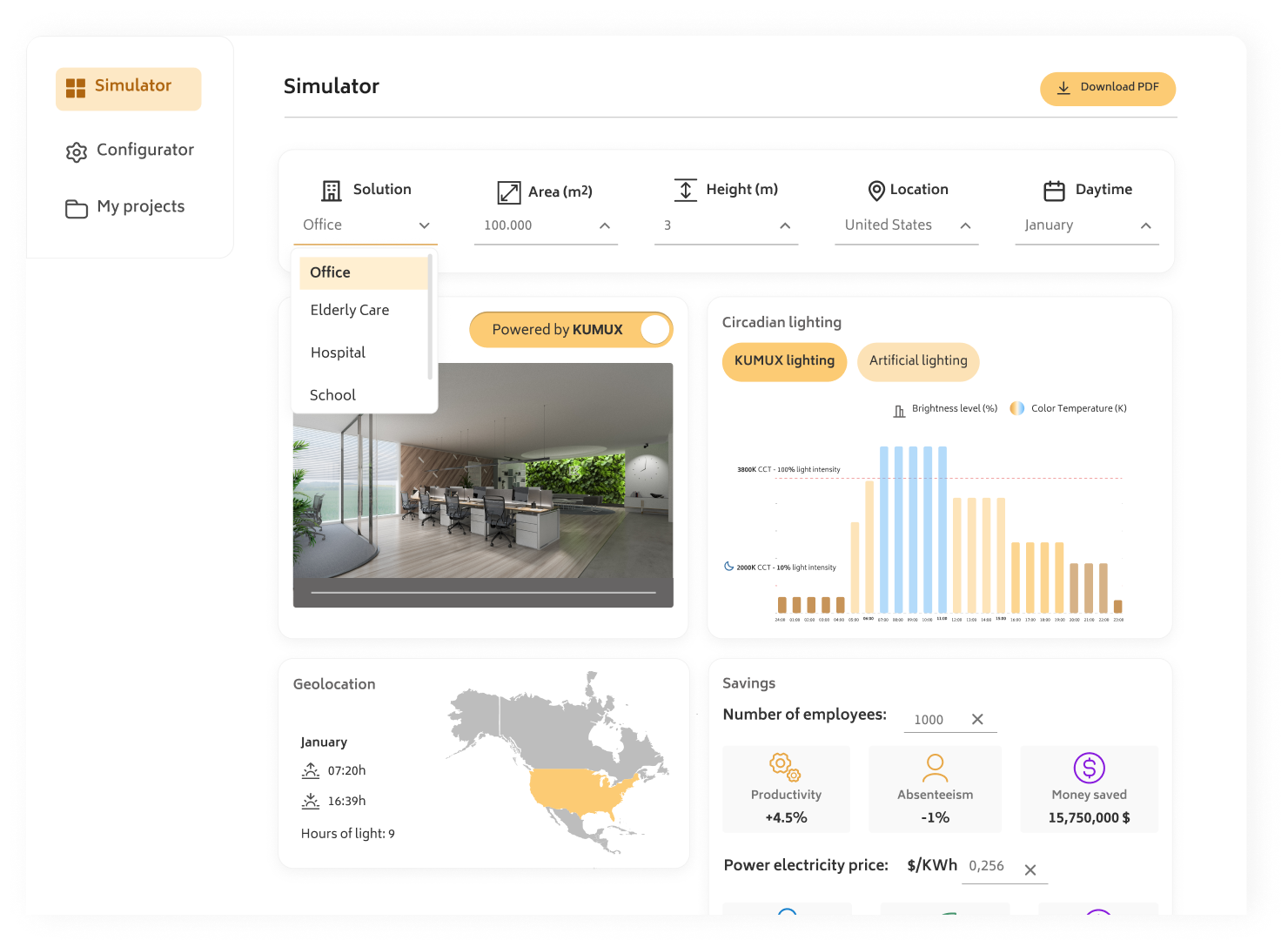Click the Absenteeism person icon
The width and height of the screenshot is (1288, 947).
tap(935, 768)
